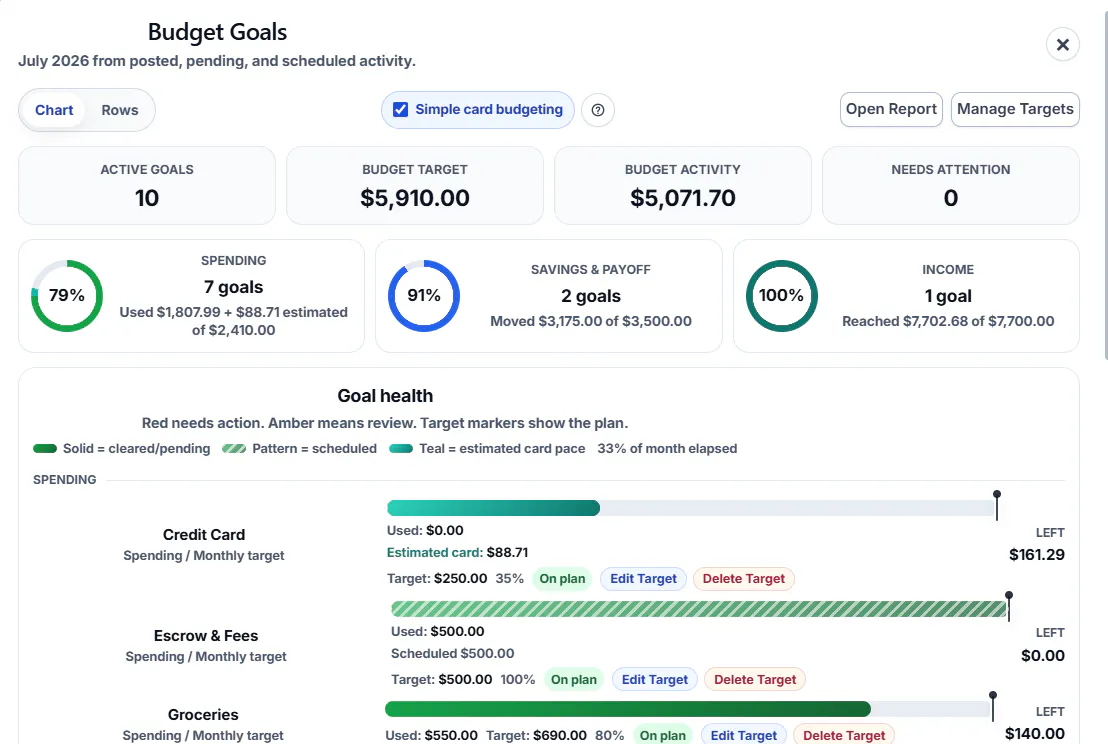Select the Chart view tab
Screen dimensions: 1108x744
click(54, 110)
